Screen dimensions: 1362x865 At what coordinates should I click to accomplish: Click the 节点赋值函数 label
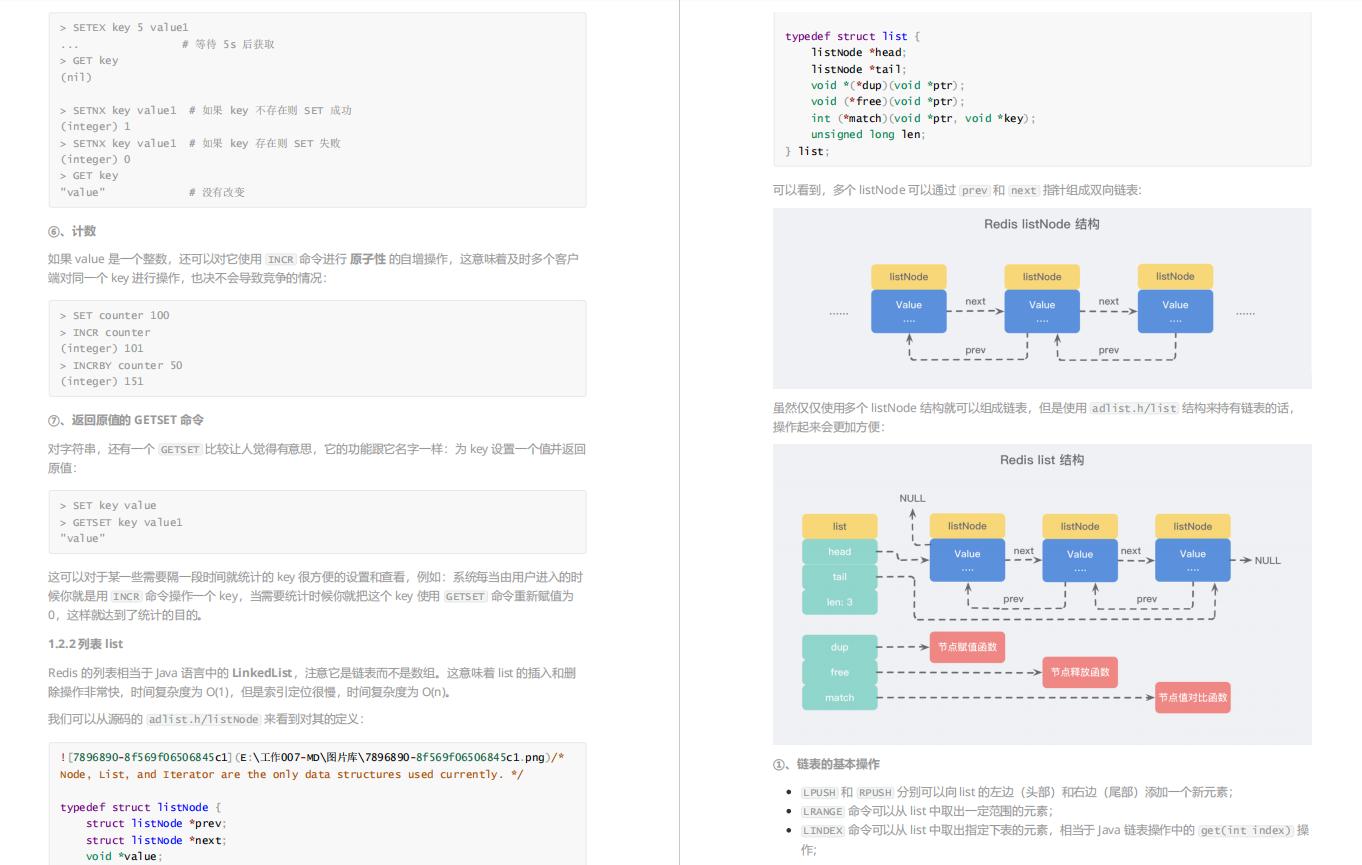pyautogui.click(x=967, y=647)
